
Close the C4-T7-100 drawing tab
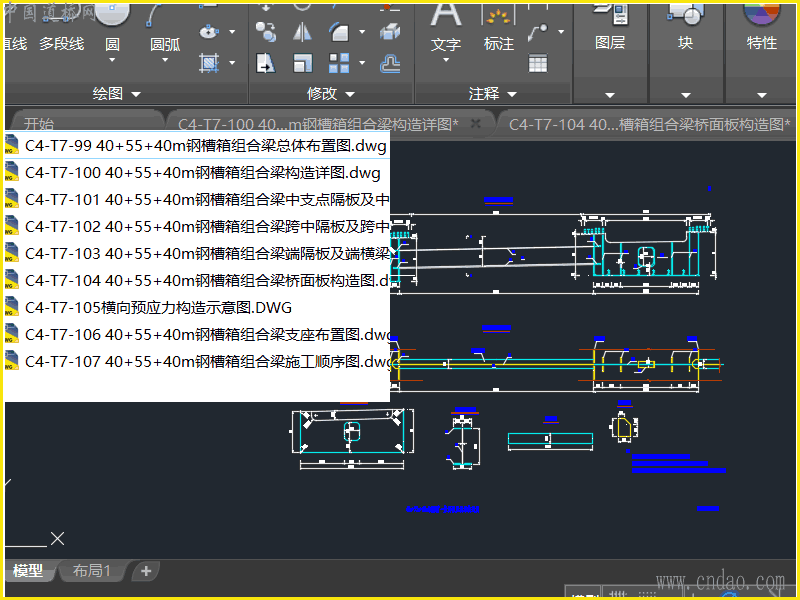[x=476, y=123]
